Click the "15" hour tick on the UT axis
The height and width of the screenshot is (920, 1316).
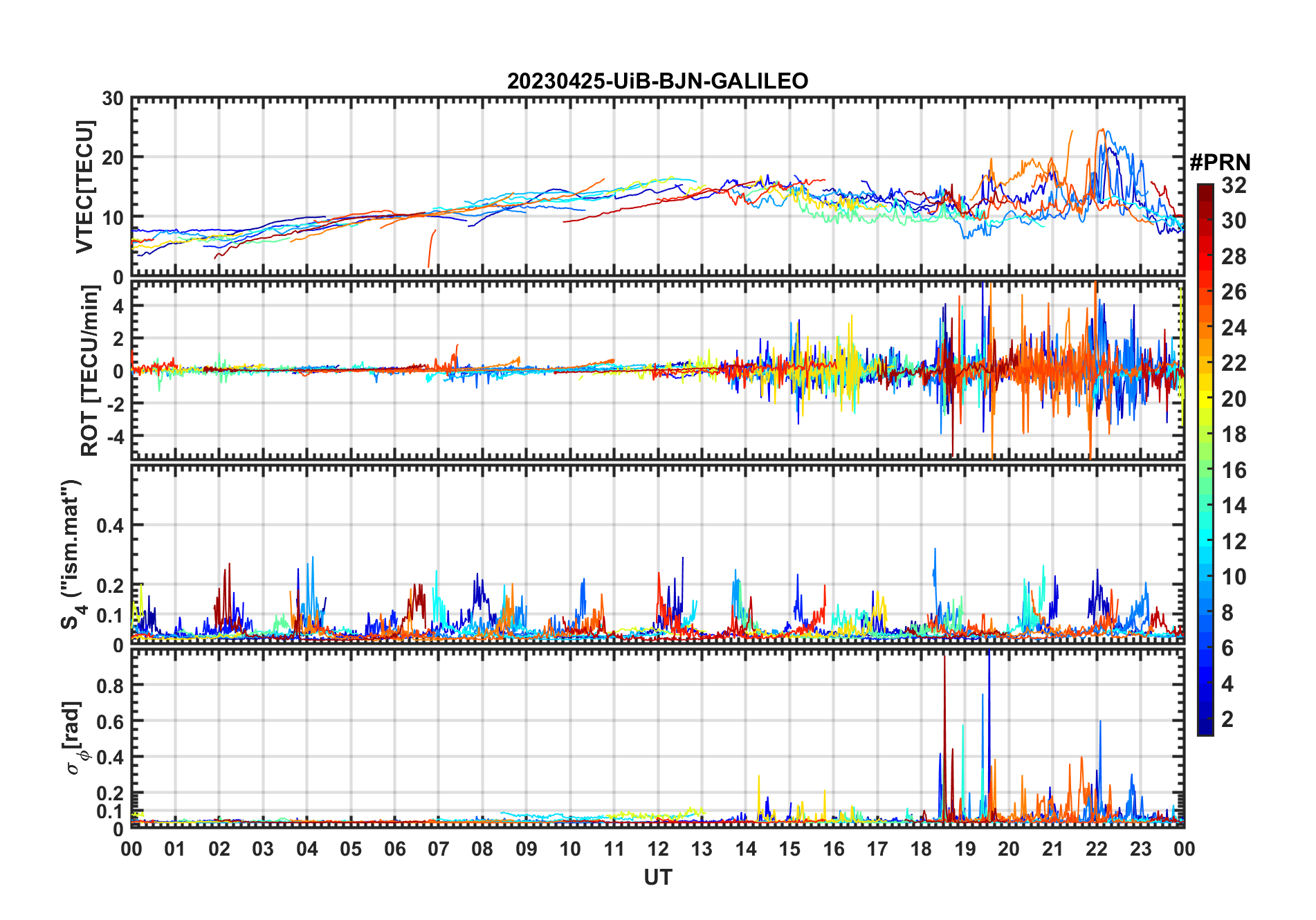pyautogui.click(x=789, y=849)
